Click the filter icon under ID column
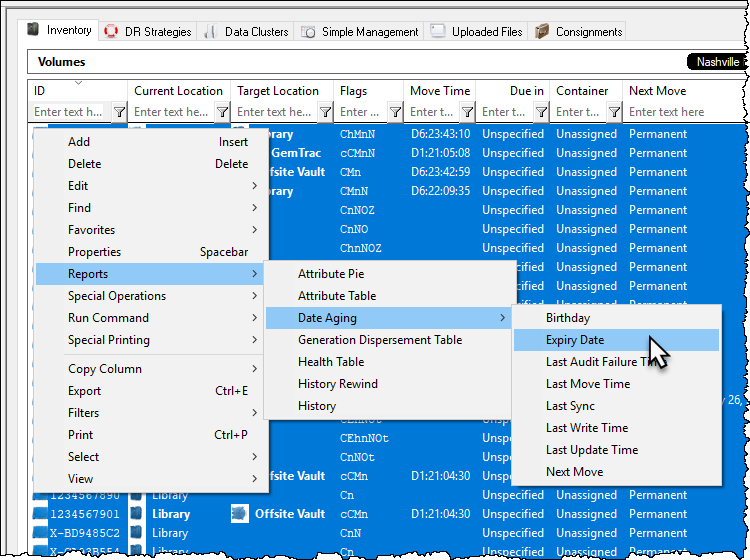Image resolution: width=750 pixels, height=560 pixels. click(119, 112)
